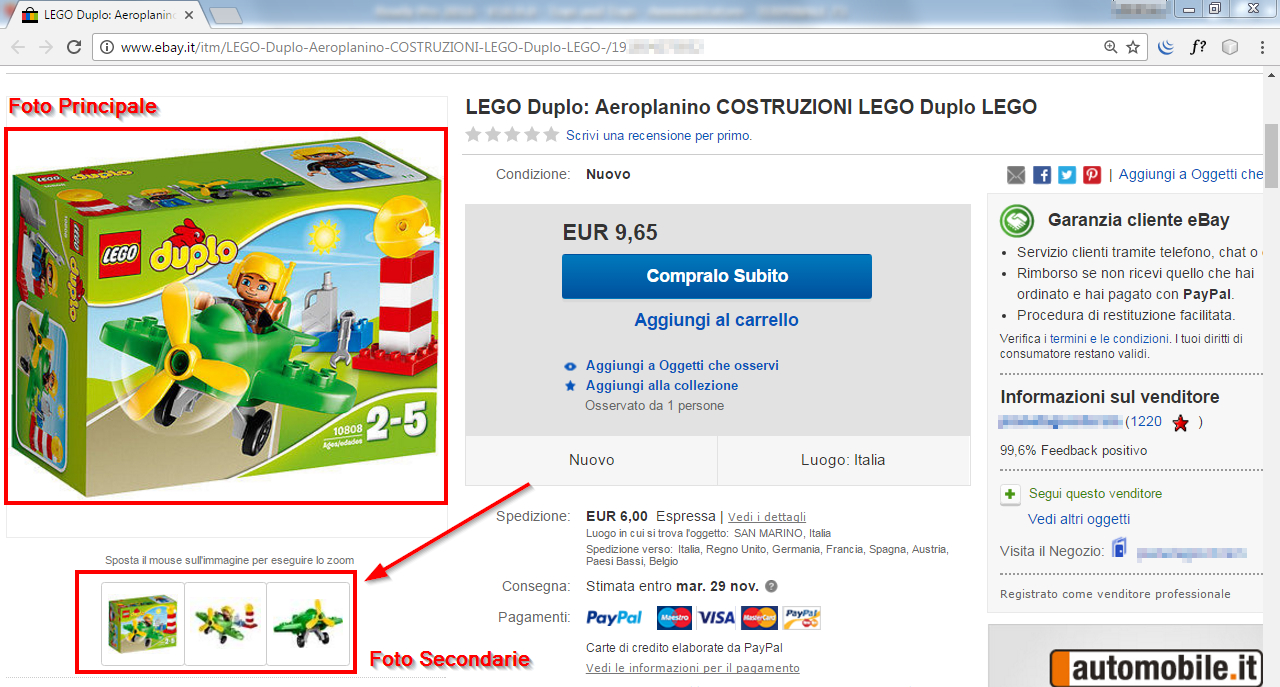Open Vedi i dettagli shipping link
Viewport: 1280px width, 687px height.
767,517
